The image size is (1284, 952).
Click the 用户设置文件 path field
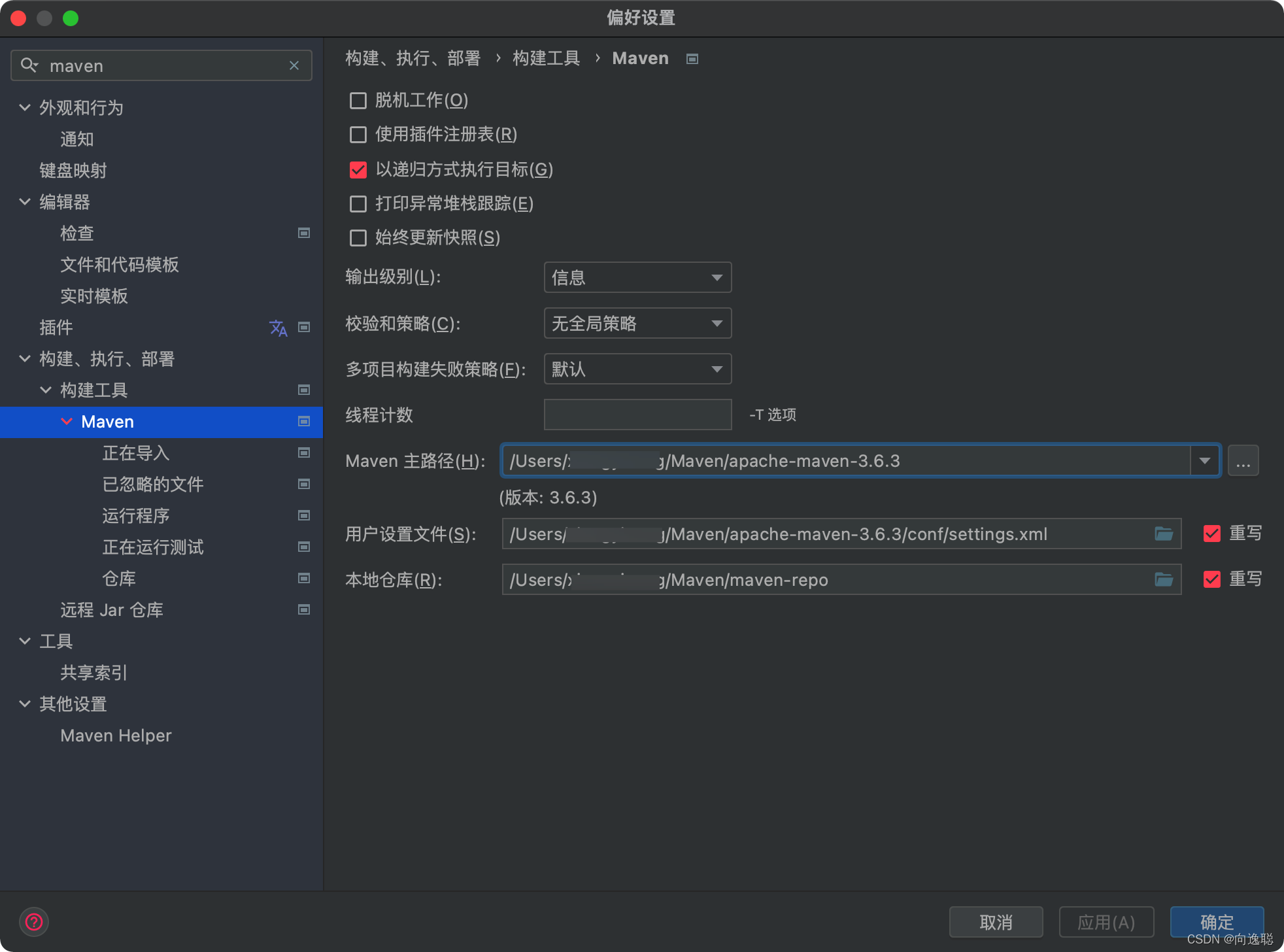click(x=841, y=534)
